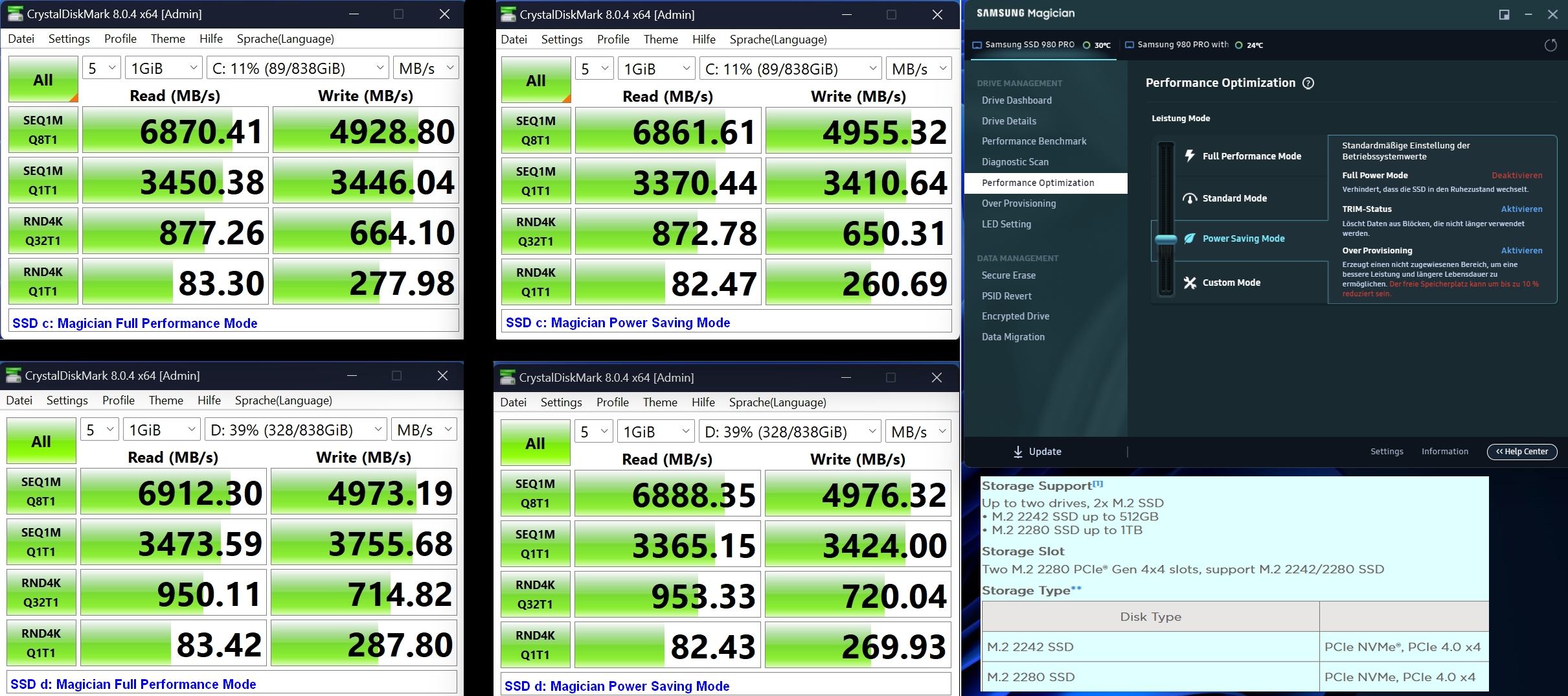Open Datei menu in C: Full Performance window
The width and height of the screenshot is (1568, 696).
tap(21, 39)
